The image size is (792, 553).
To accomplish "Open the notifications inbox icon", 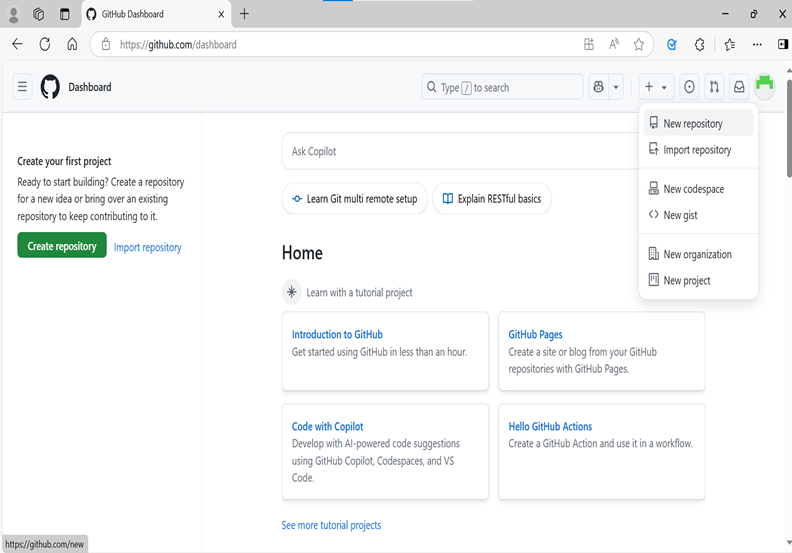I will pyautogui.click(x=739, y=87).
